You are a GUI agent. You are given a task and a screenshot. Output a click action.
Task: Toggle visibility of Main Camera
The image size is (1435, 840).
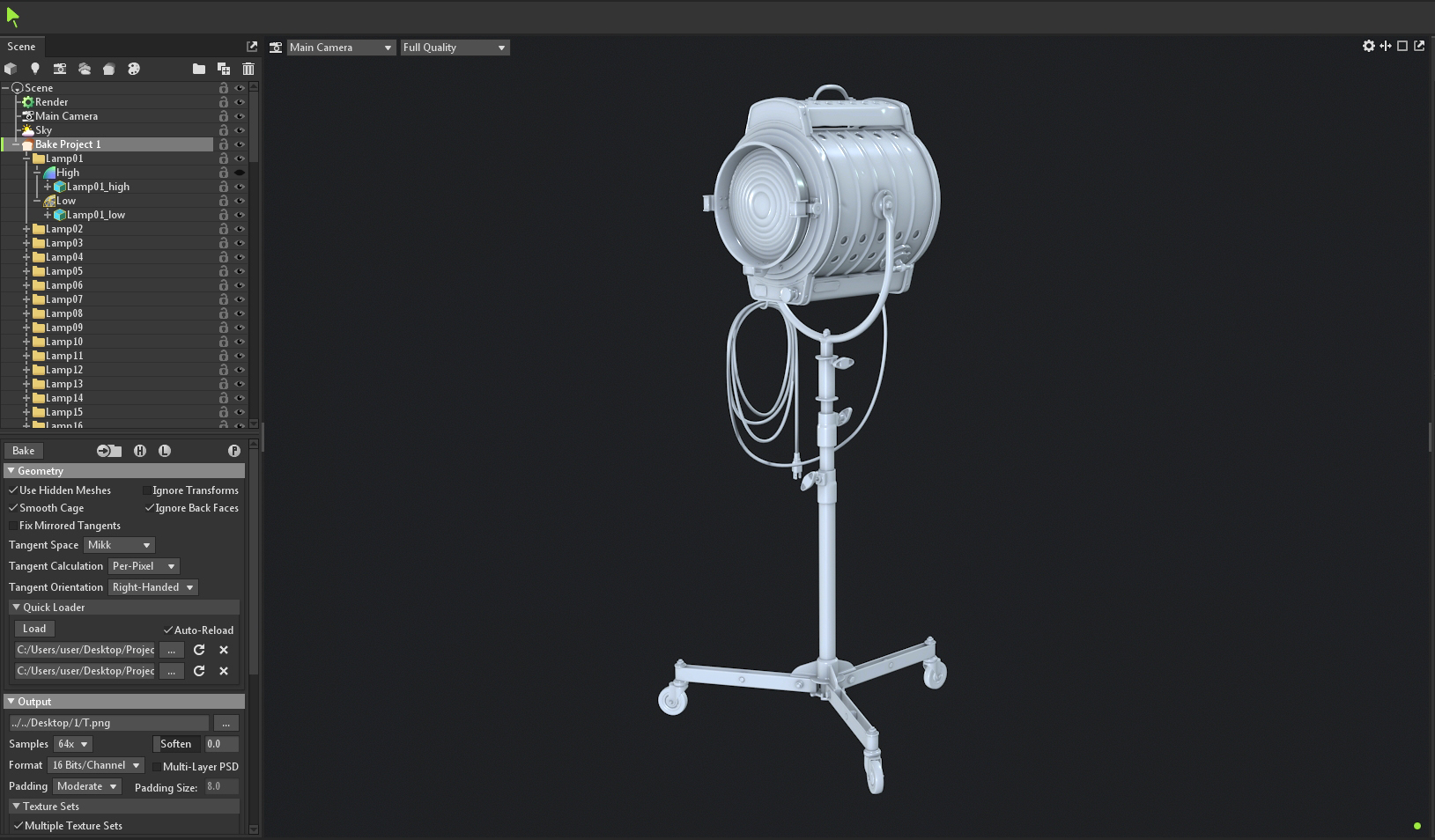point(240,116)
